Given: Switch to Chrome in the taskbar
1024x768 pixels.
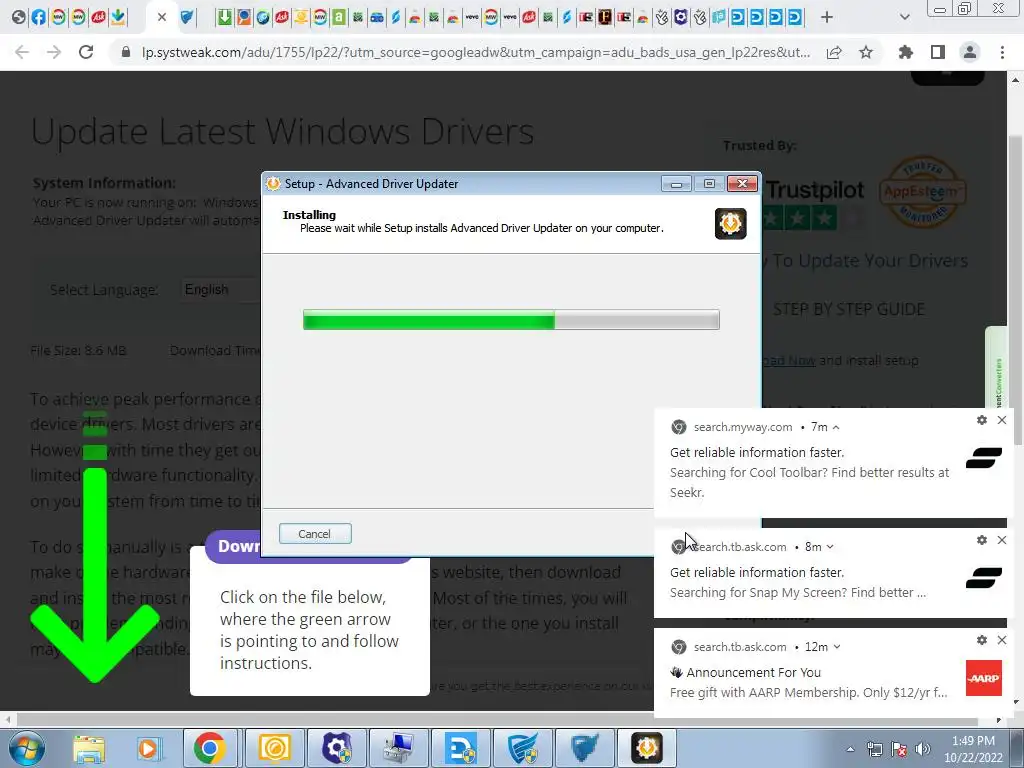Looking at the screenshot, I should point(210,748).
